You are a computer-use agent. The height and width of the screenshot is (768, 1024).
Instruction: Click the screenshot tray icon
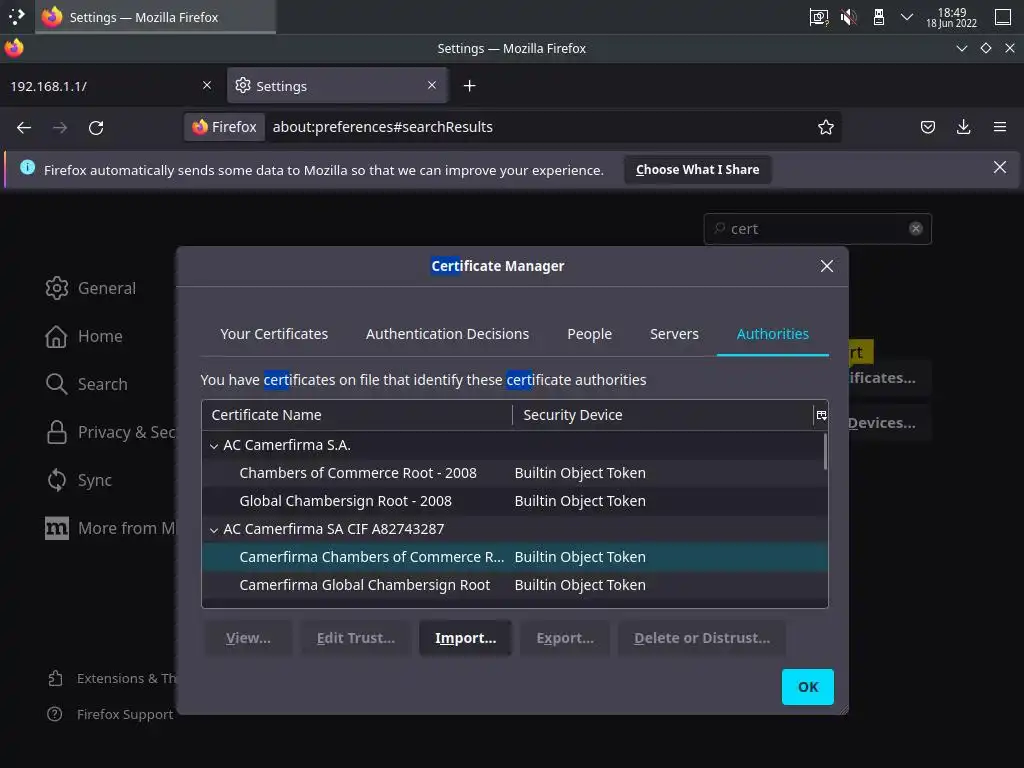pos(818,17)
